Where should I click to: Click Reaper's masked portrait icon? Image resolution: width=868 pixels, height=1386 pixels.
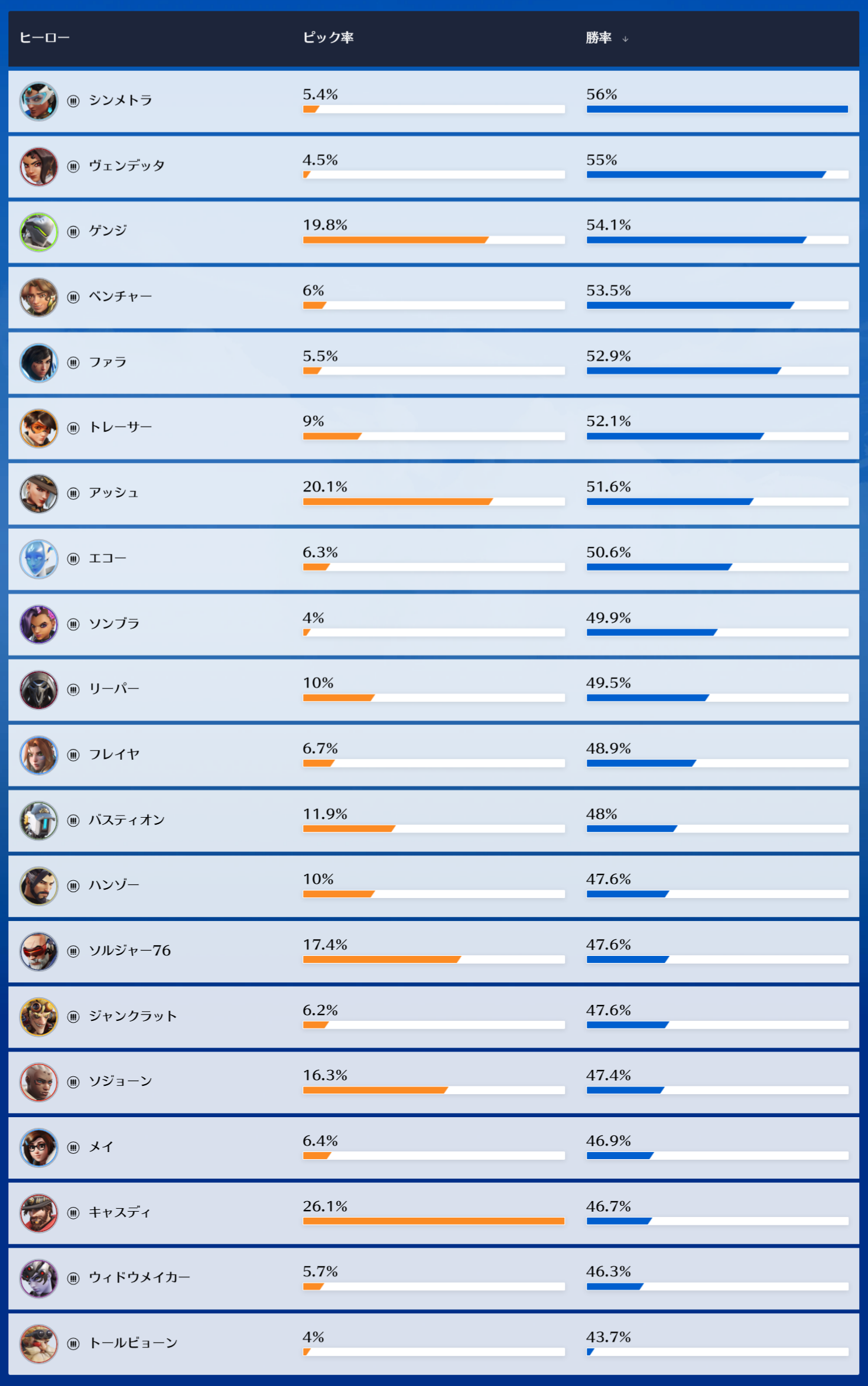[x=38, y=689]
